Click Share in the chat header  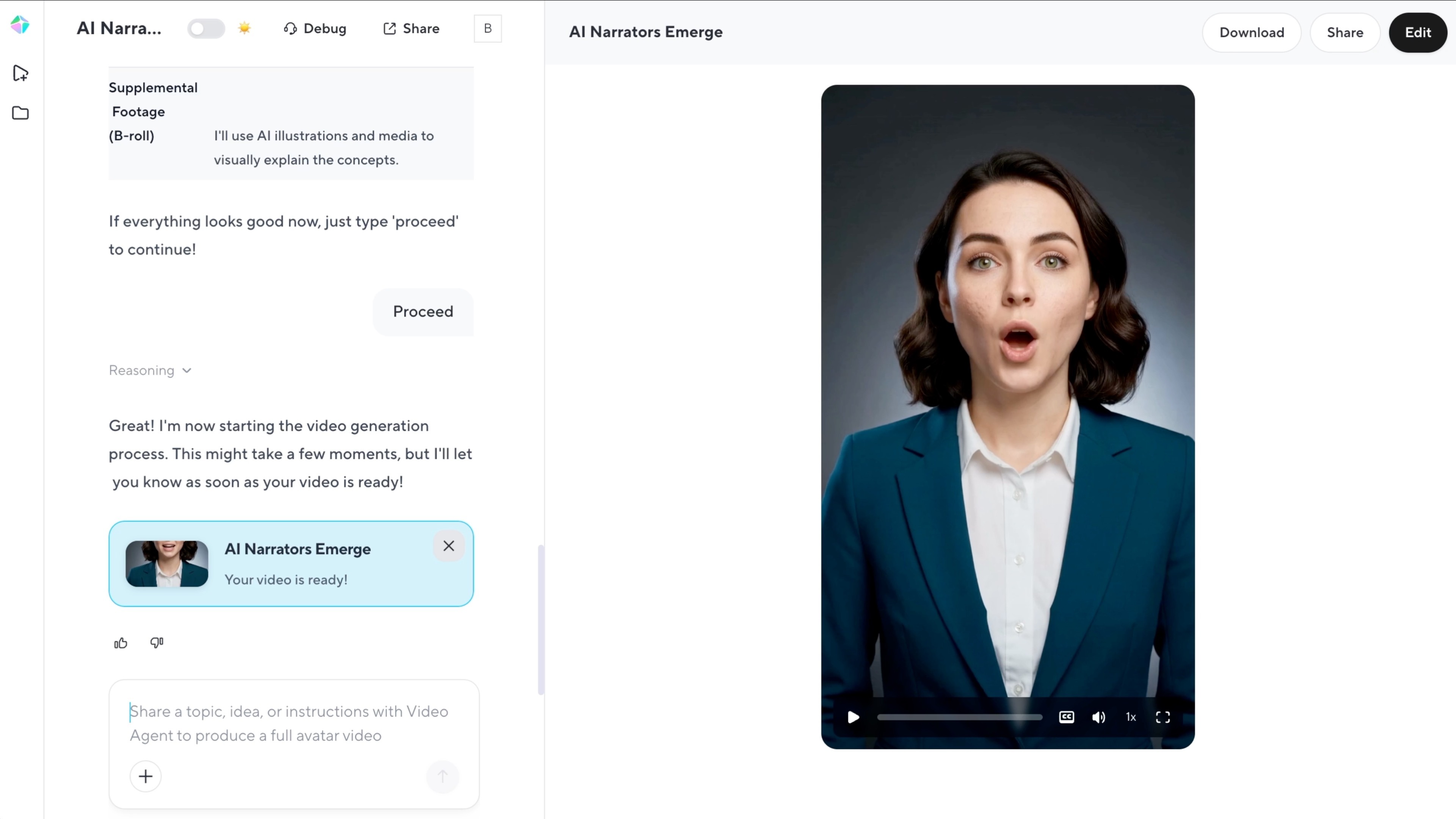[x=411, y=28]
